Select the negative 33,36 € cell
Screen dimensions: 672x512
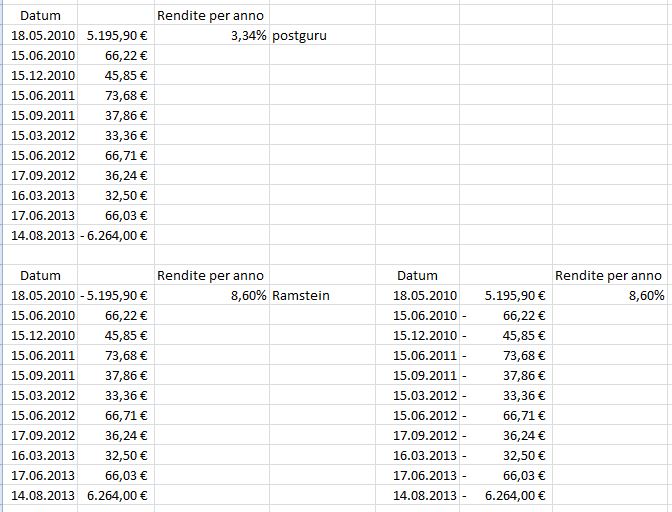[x=505, y=395]
